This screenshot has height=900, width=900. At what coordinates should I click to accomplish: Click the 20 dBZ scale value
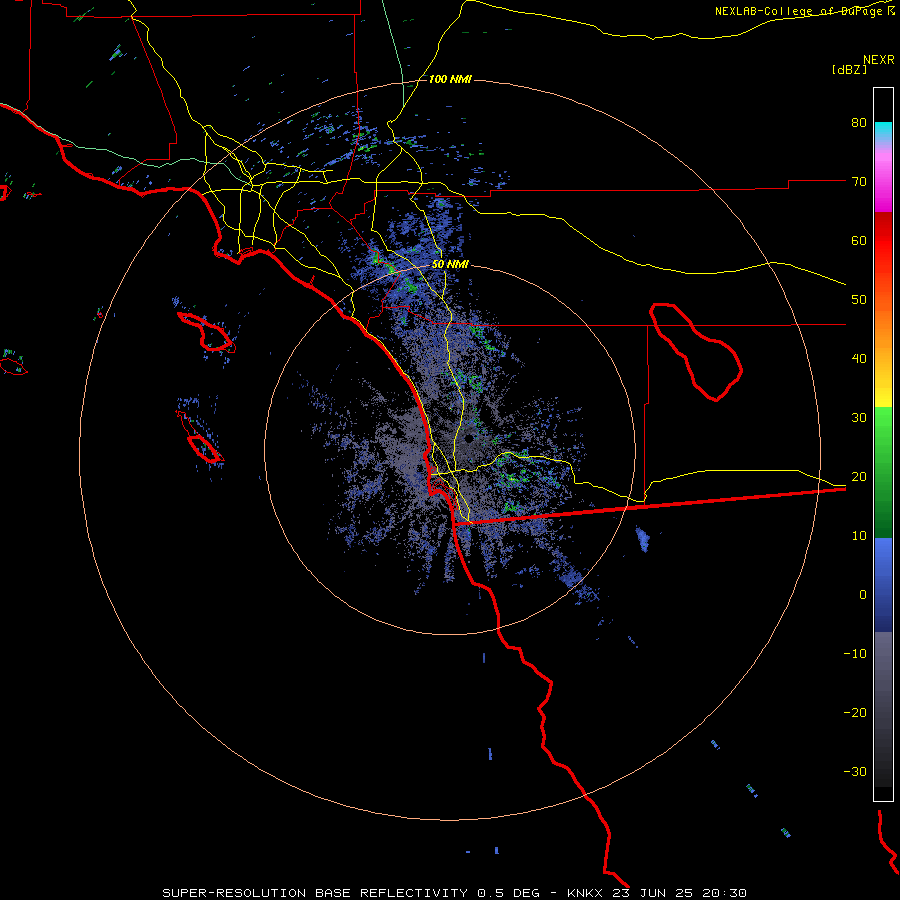pyautogui.click(x=859, y=477)
